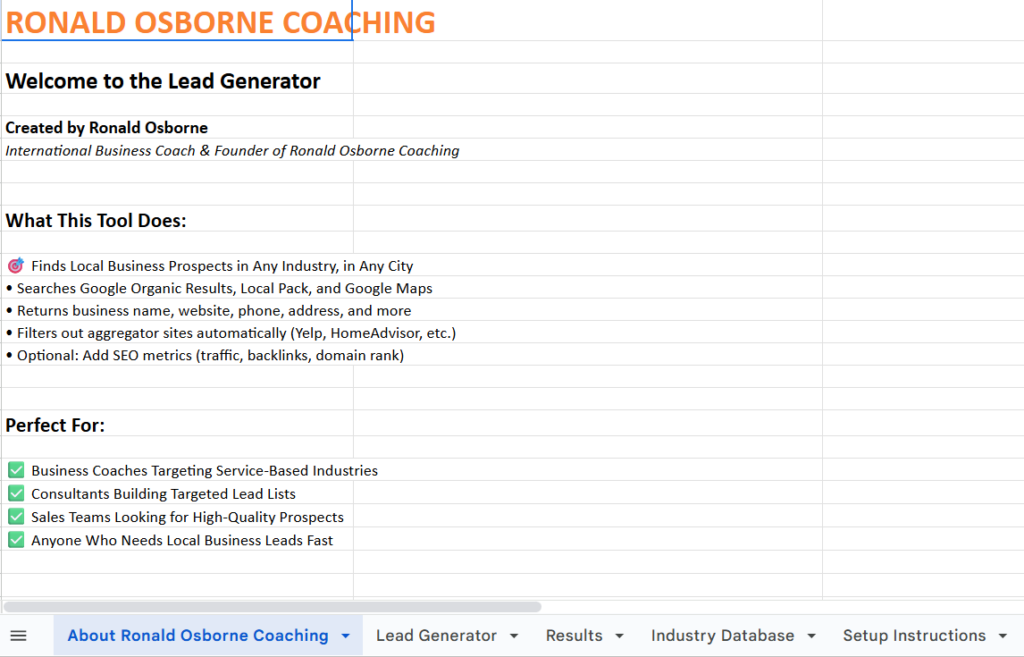Select the checkmark beside 'Business Coaches Targeting Service-Based Industries'
1024x657 pixels.
(x=15, y=469)
